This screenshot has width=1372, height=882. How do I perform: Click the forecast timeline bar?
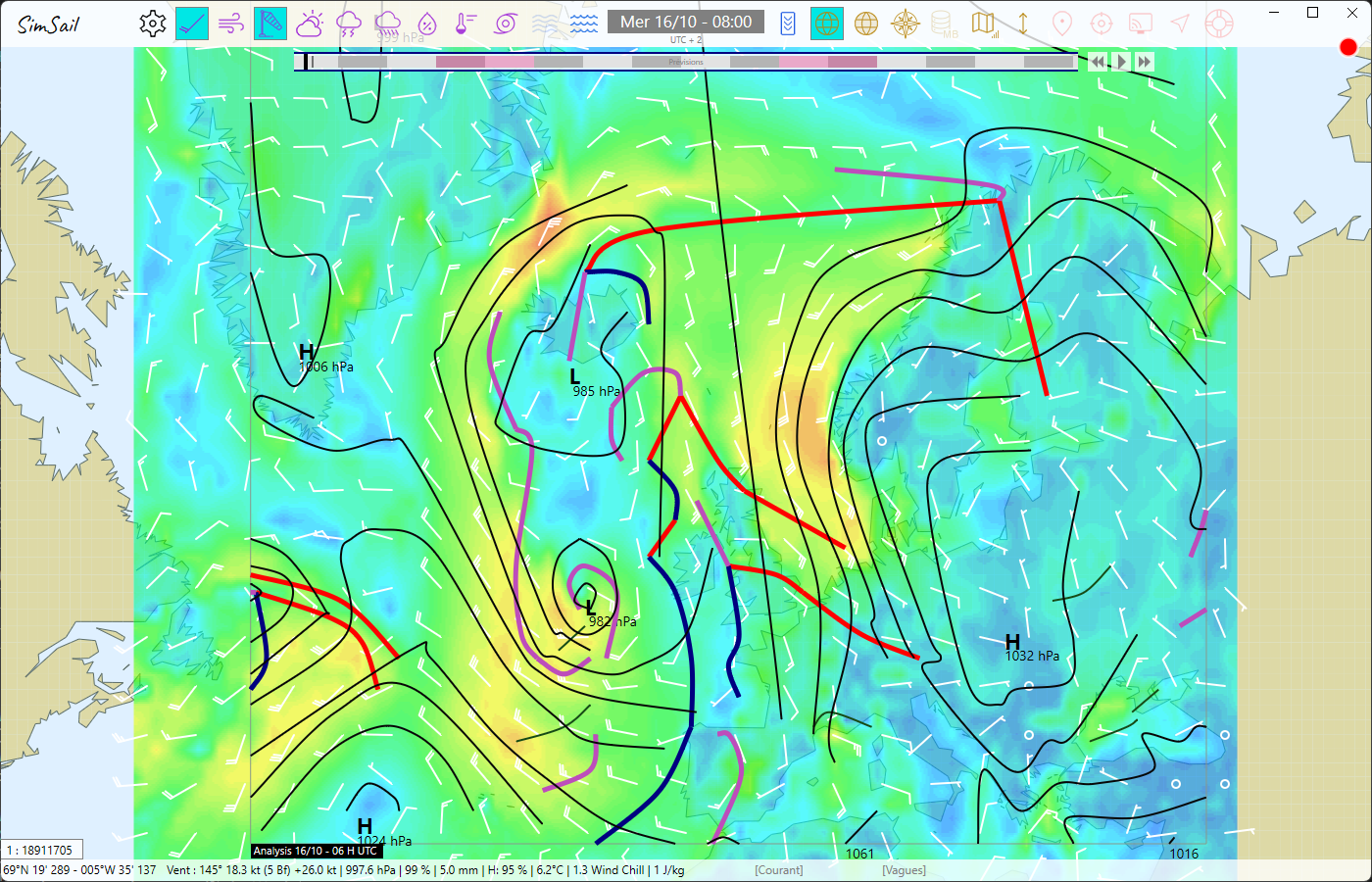pyautogui.click(x=686, y=62)
